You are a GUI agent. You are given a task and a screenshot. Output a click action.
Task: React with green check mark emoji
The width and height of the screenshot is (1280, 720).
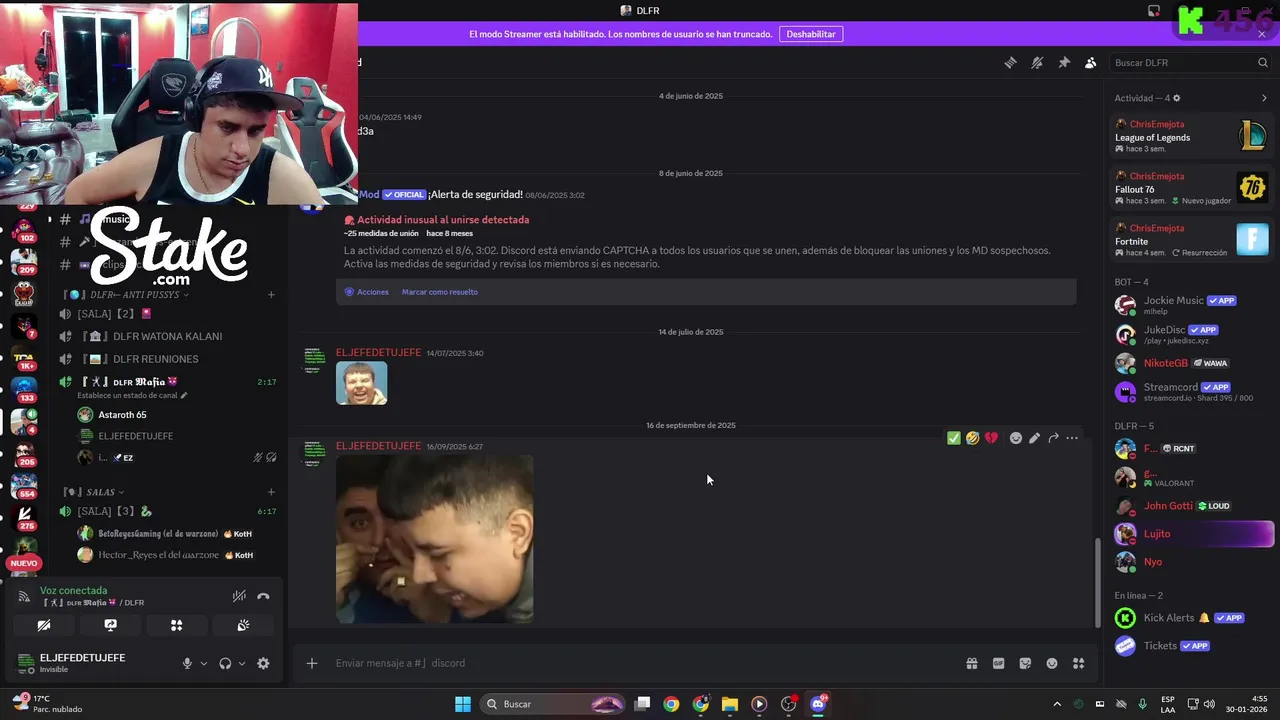[954, 438]
